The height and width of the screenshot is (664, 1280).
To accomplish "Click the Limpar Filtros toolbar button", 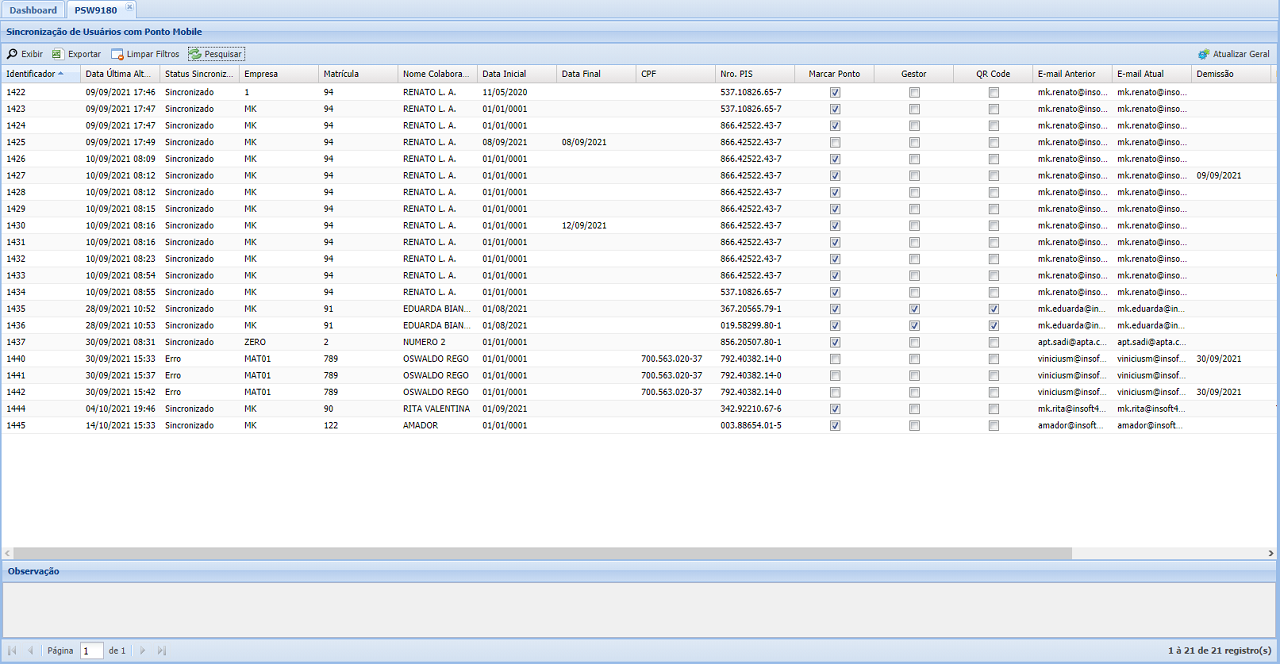I will [x=145, y=54].
